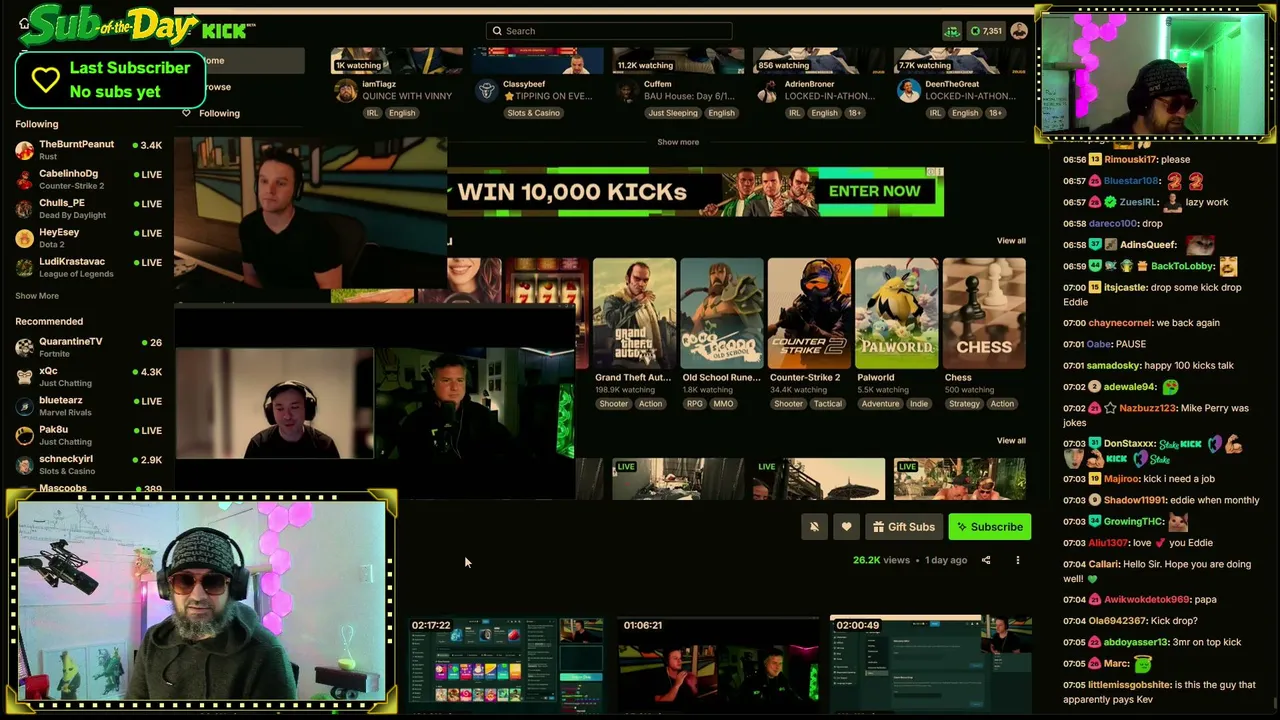Open QuarantineTV avatar in Recommended list

tap(24, 347)
